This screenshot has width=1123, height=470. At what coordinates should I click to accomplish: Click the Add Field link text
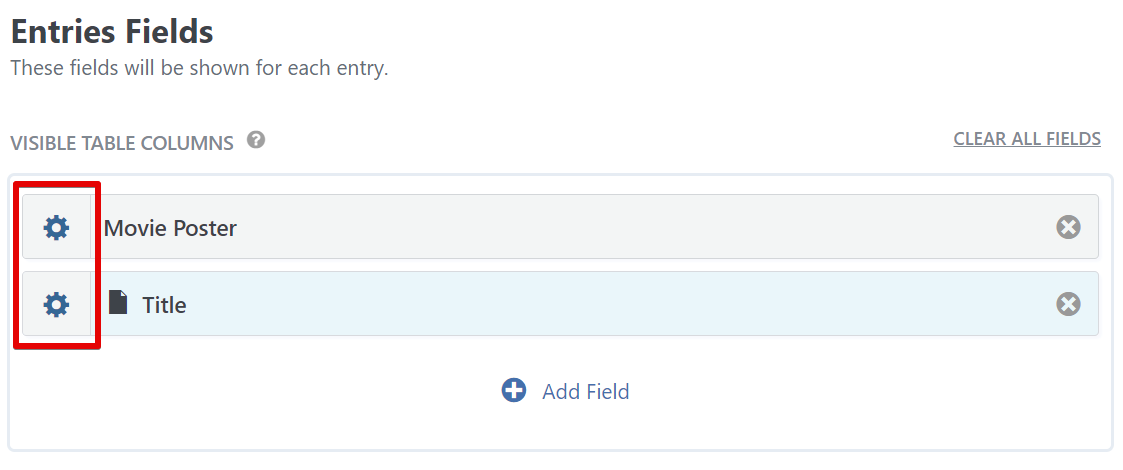tap(585, 391)
